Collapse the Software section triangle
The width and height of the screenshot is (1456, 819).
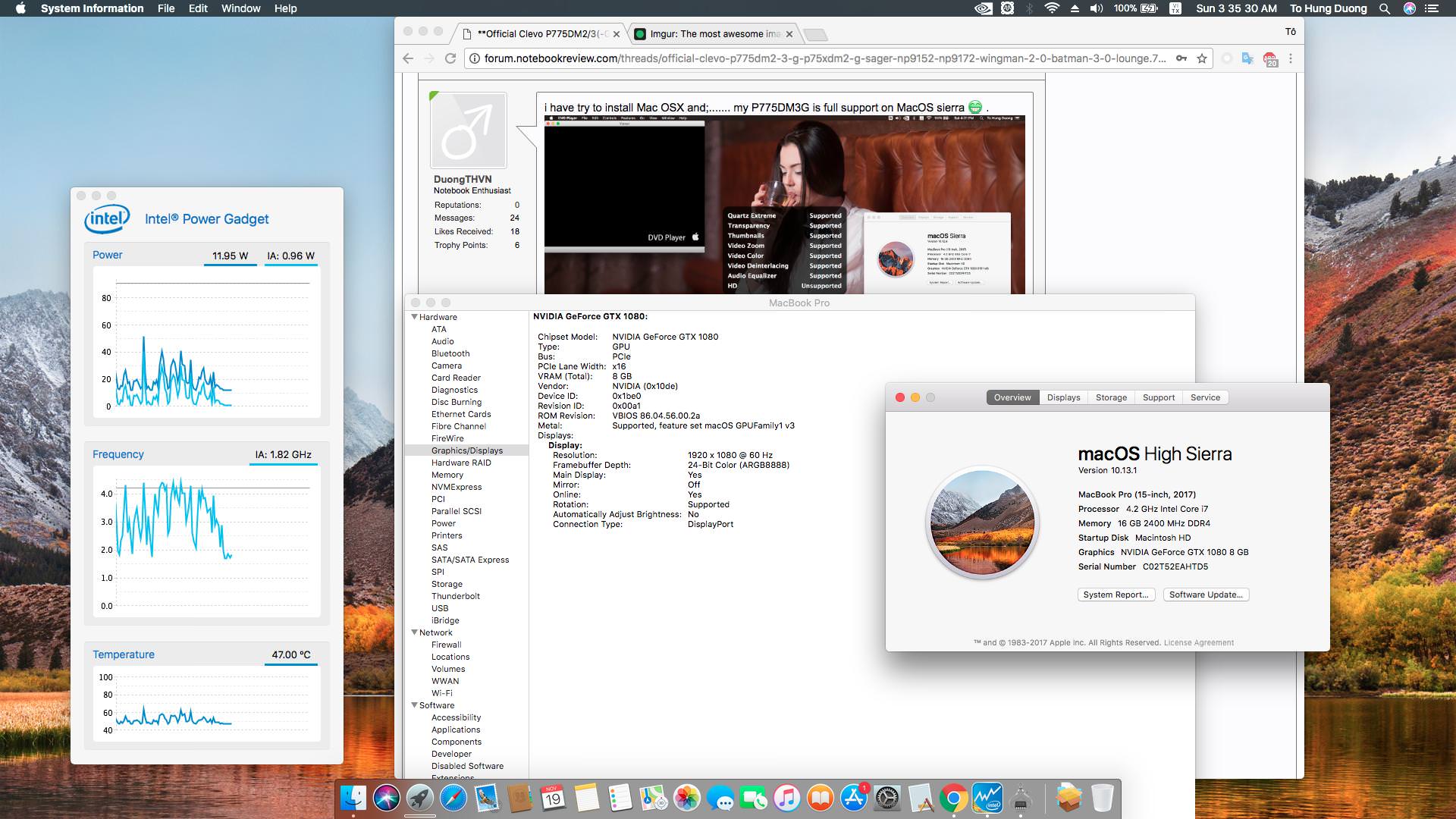tap(415, 705)
